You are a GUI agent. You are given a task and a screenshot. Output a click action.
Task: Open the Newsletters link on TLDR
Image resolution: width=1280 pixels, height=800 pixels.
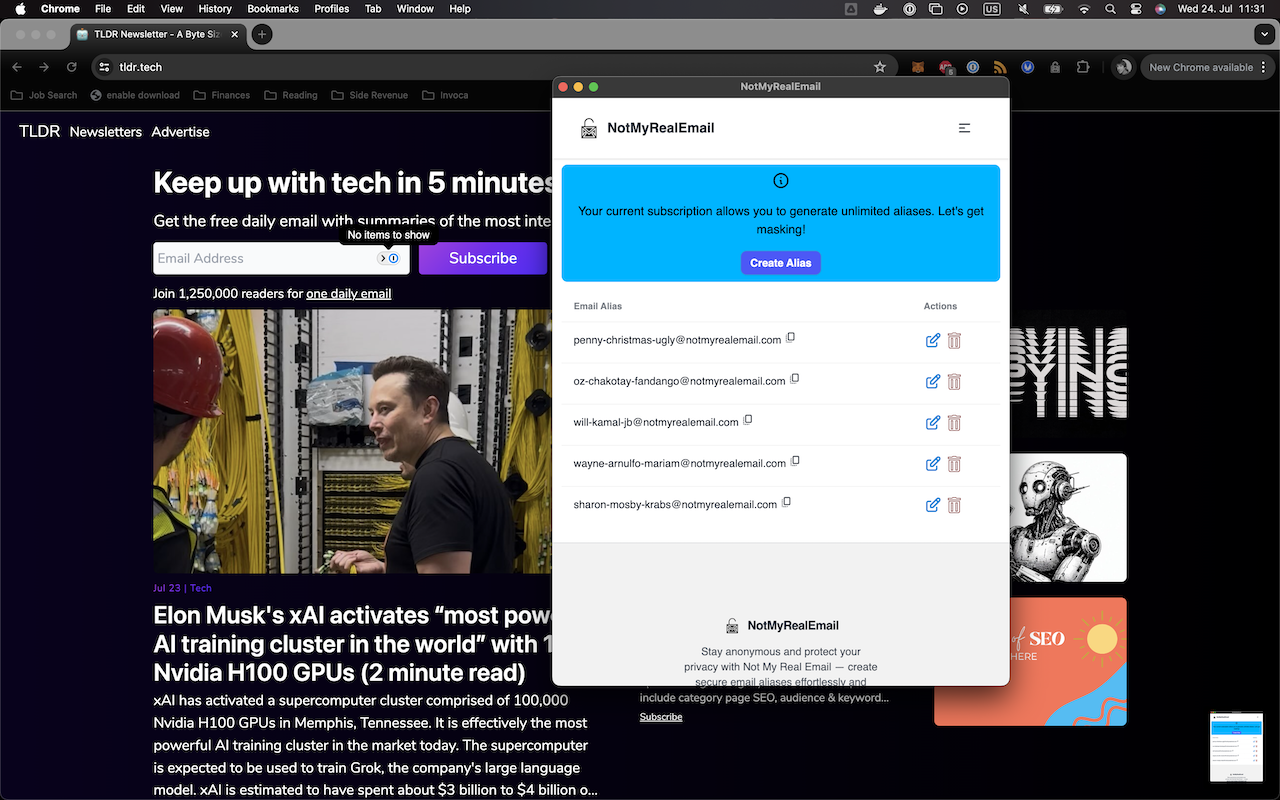(106, 131)
